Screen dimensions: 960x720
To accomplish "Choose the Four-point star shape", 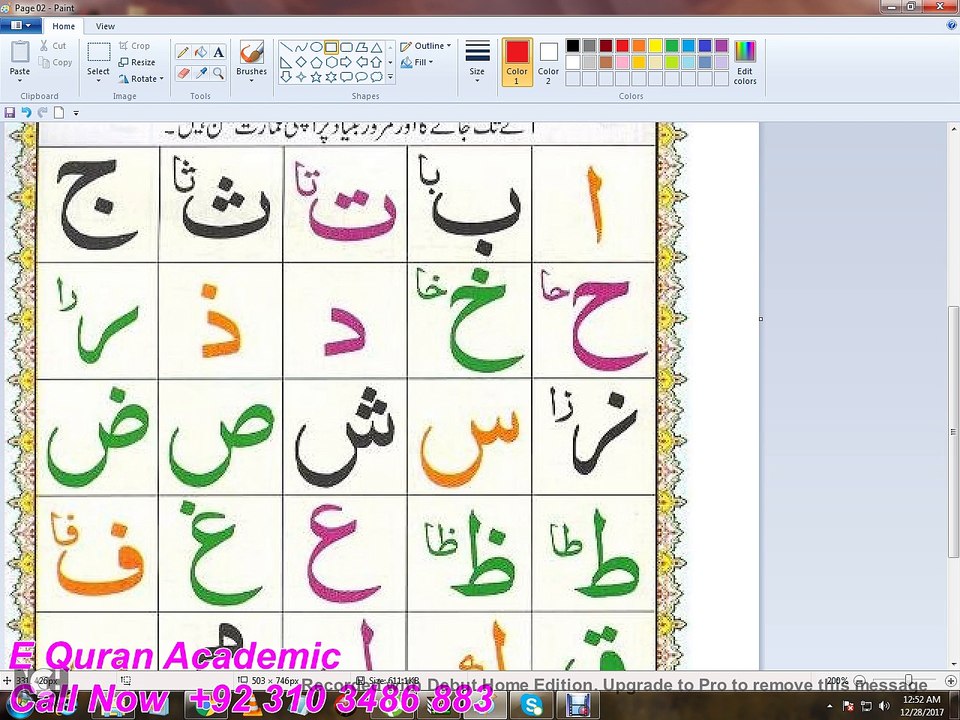I will pos(301,77).
